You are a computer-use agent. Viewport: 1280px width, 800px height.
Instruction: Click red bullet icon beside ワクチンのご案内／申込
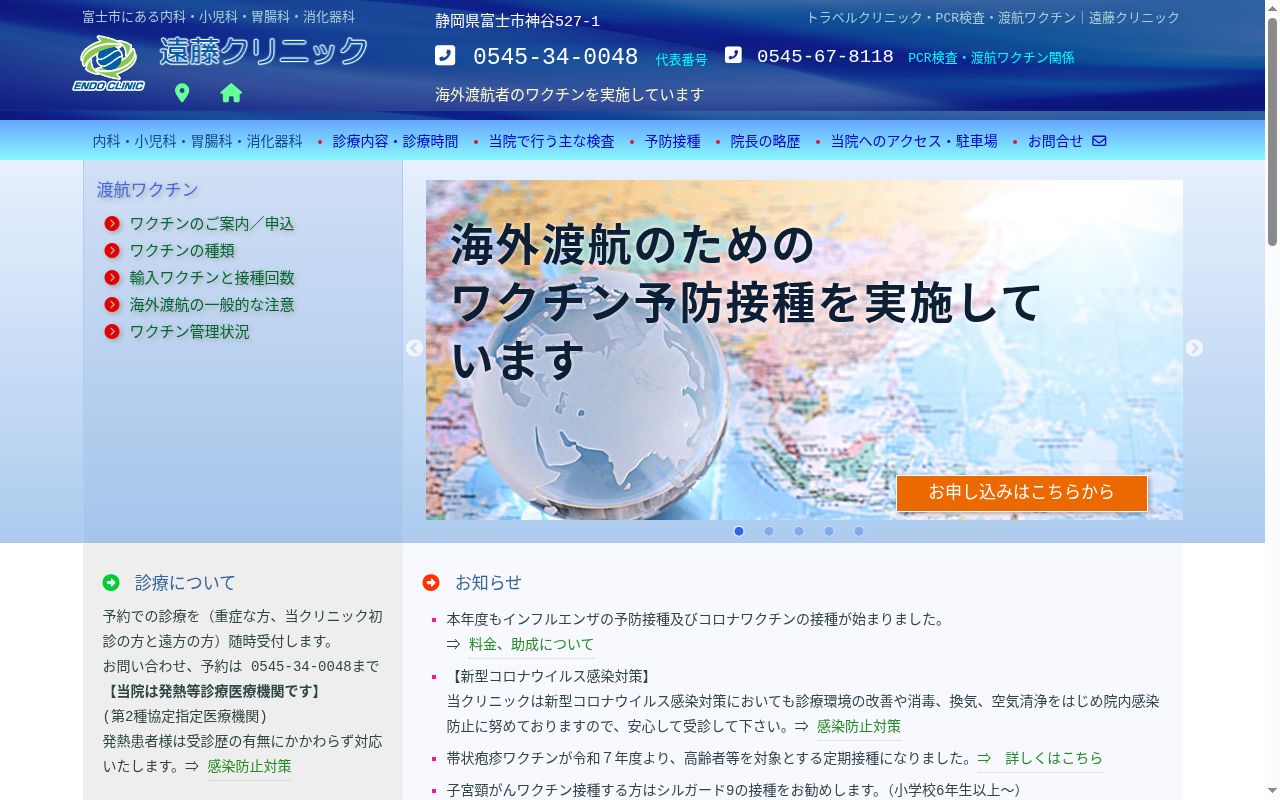point(112,223)
